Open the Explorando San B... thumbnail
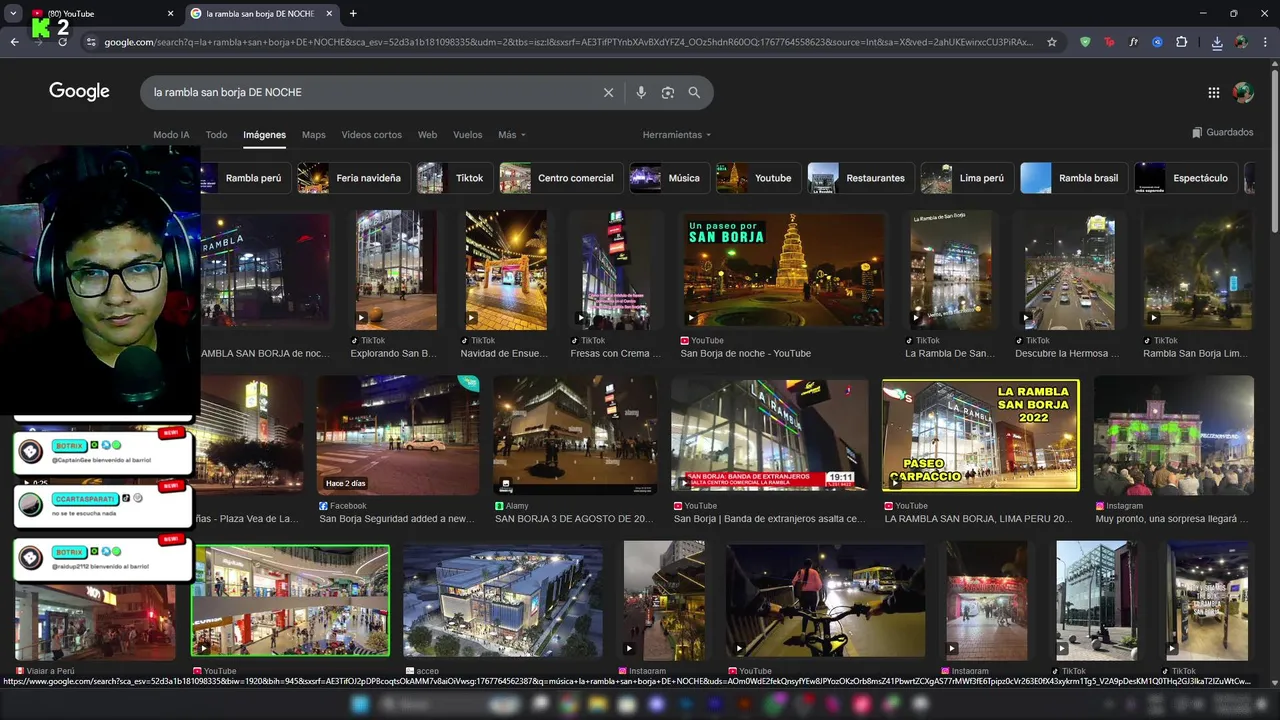 pyautogui.click(x=396, y=270)
